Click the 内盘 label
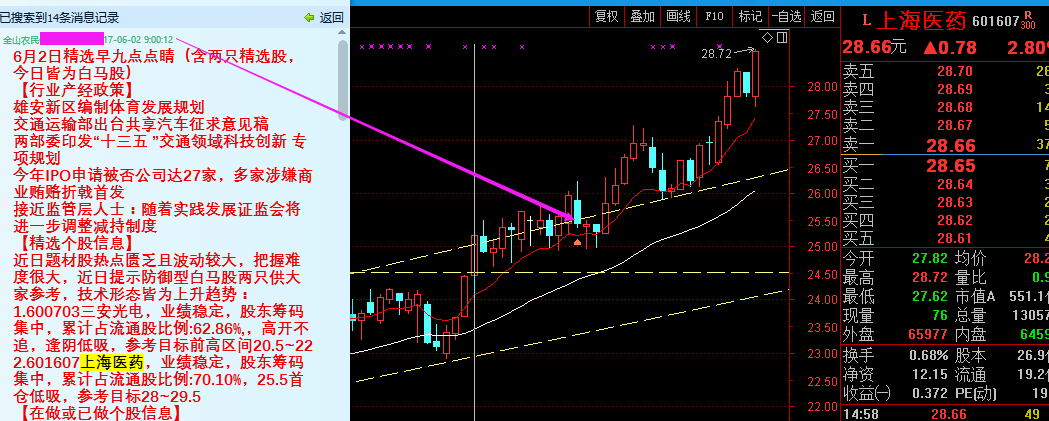Screen dimensions: 1049x421 [971, 334]
